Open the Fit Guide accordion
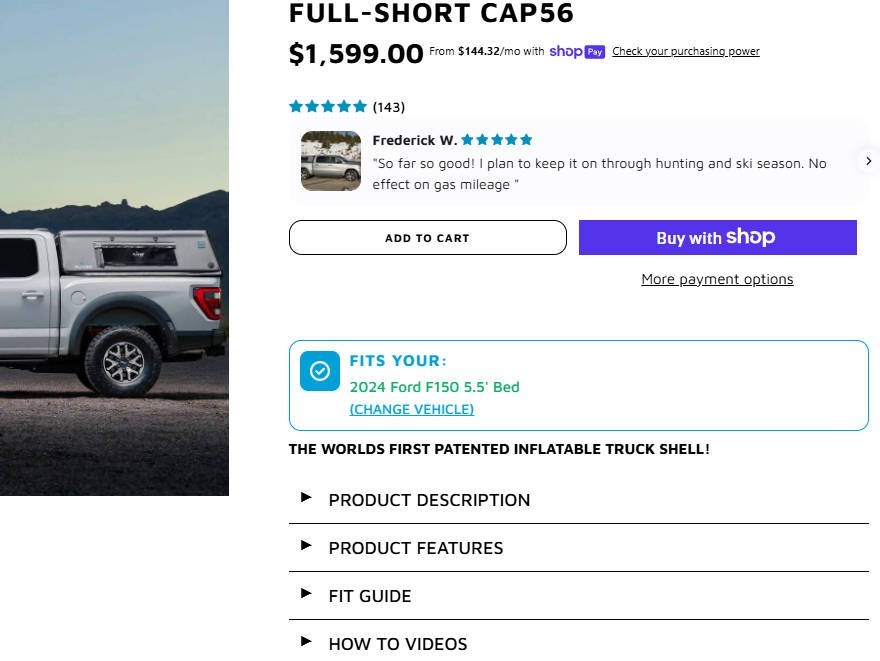This screenshot has width=880, height=661. click(x=369, y=596)
